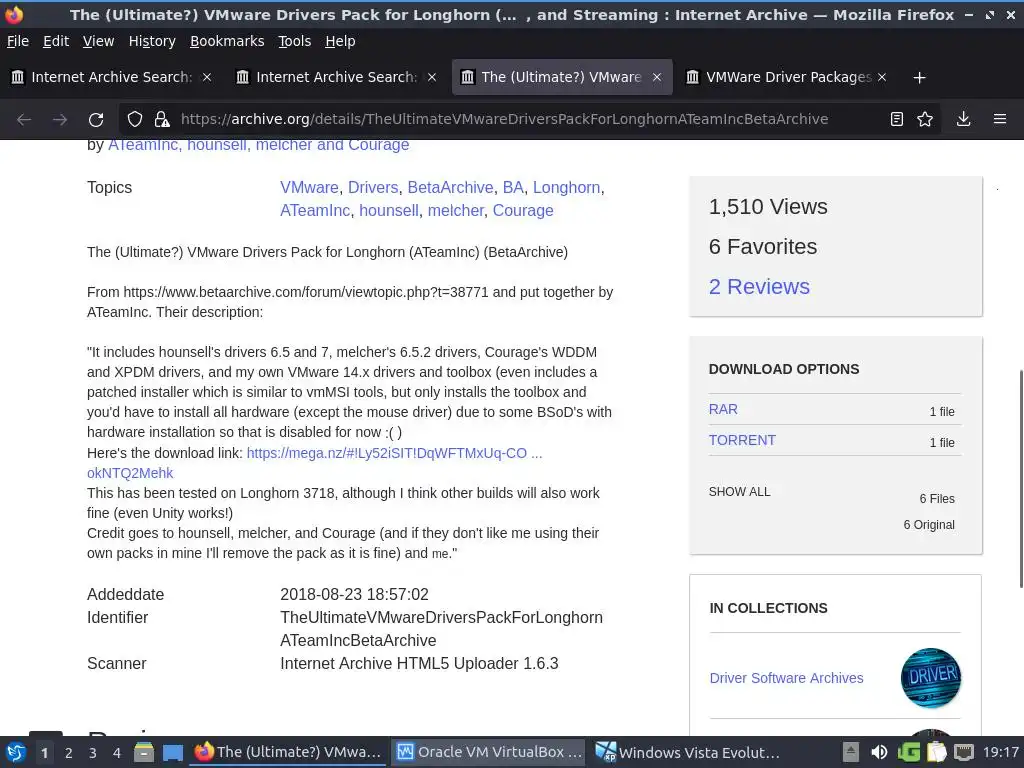This screenshot has width=1024, height=768.
Task: Expand SHOW ALL download files
Action: 739,492
